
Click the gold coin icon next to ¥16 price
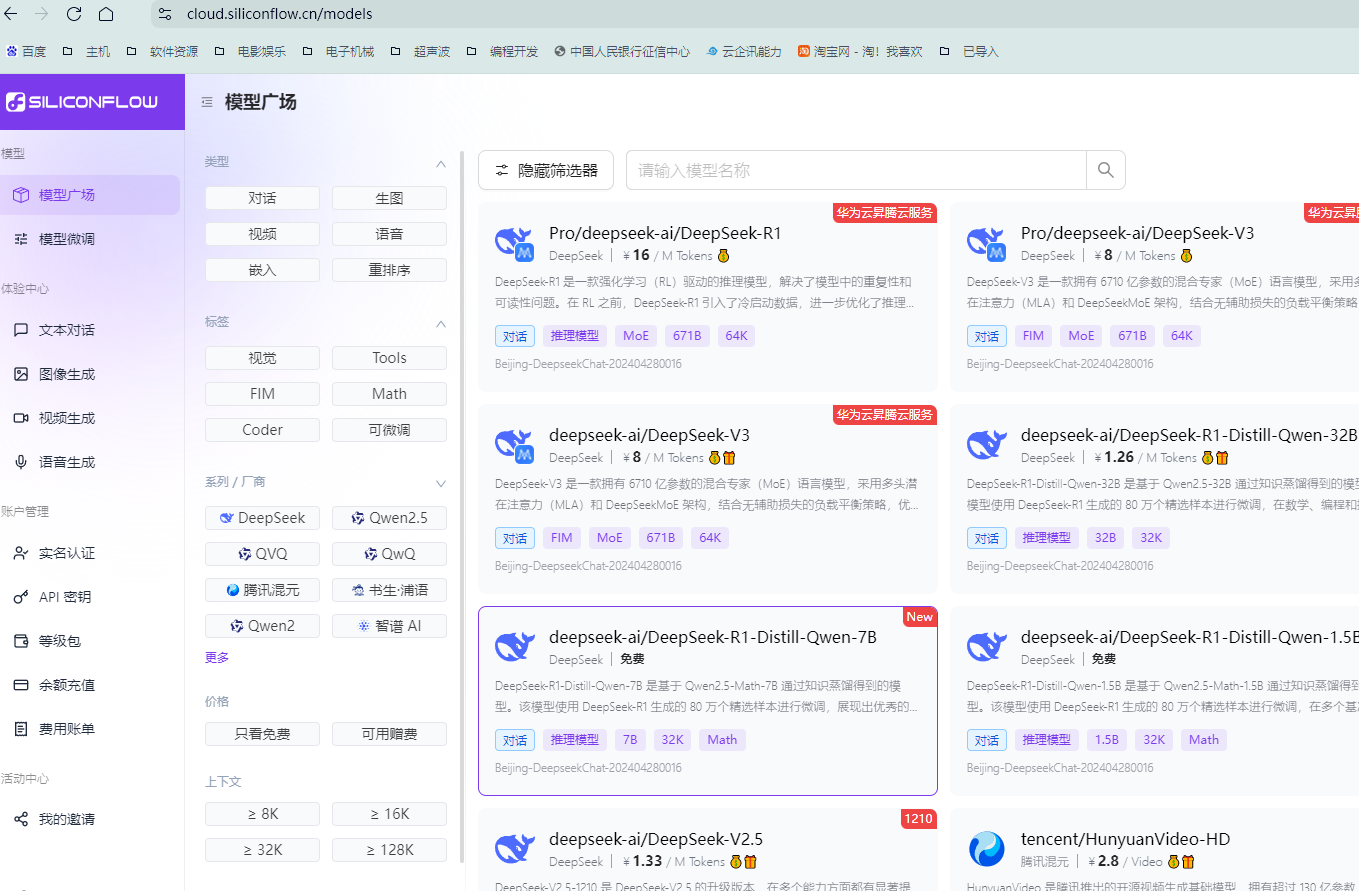[x=723, y=256]
